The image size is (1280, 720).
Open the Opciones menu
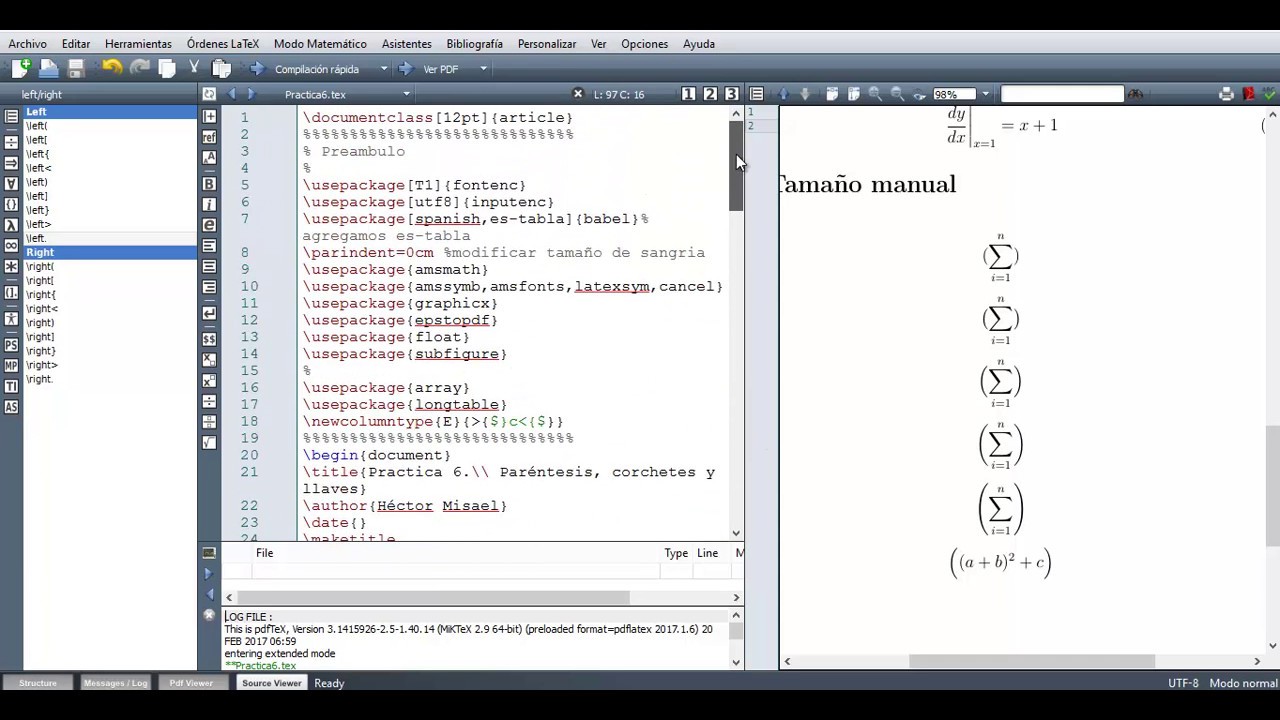pyautogui.click(x=644, y=44)
